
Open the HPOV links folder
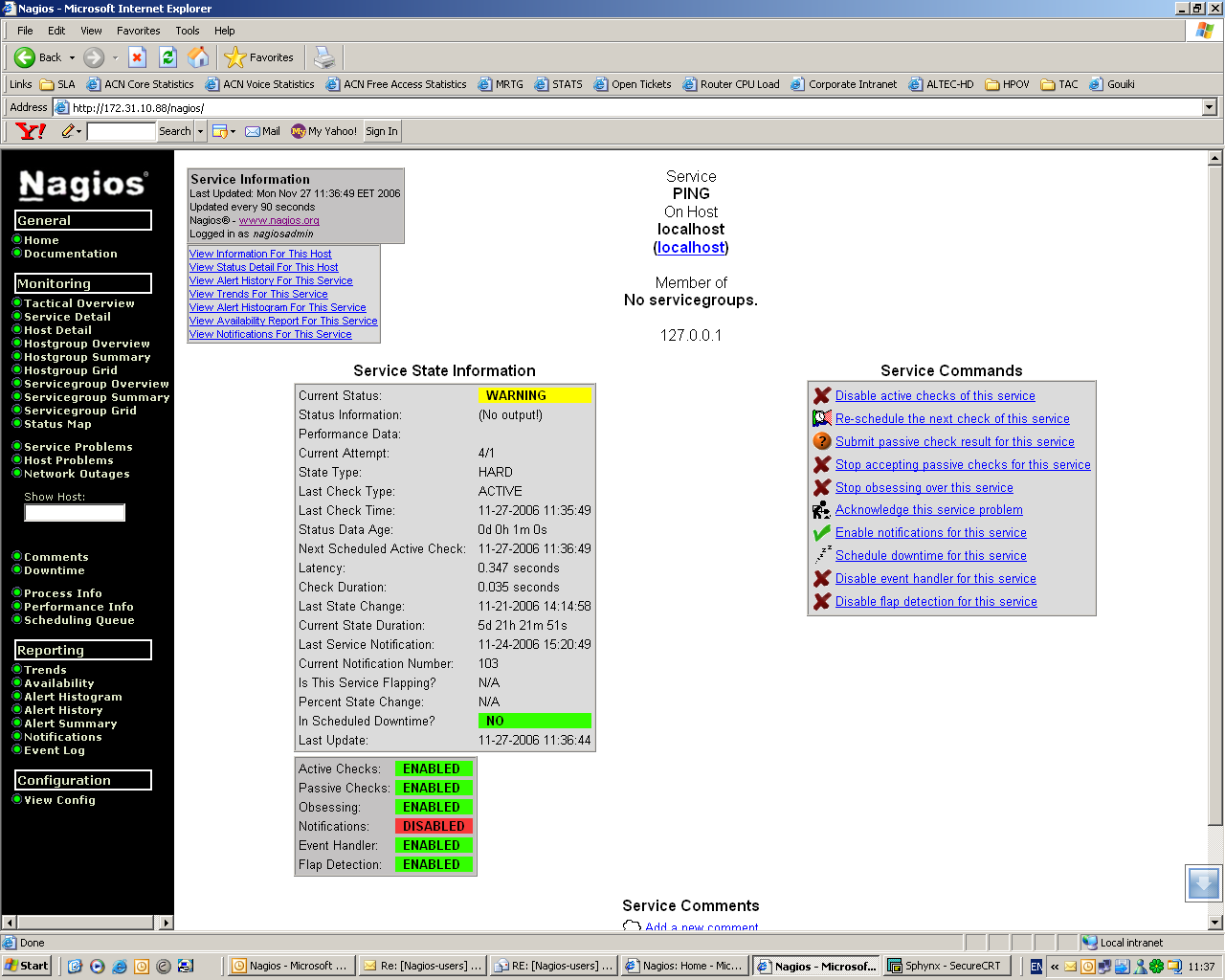click(1007, 84)
